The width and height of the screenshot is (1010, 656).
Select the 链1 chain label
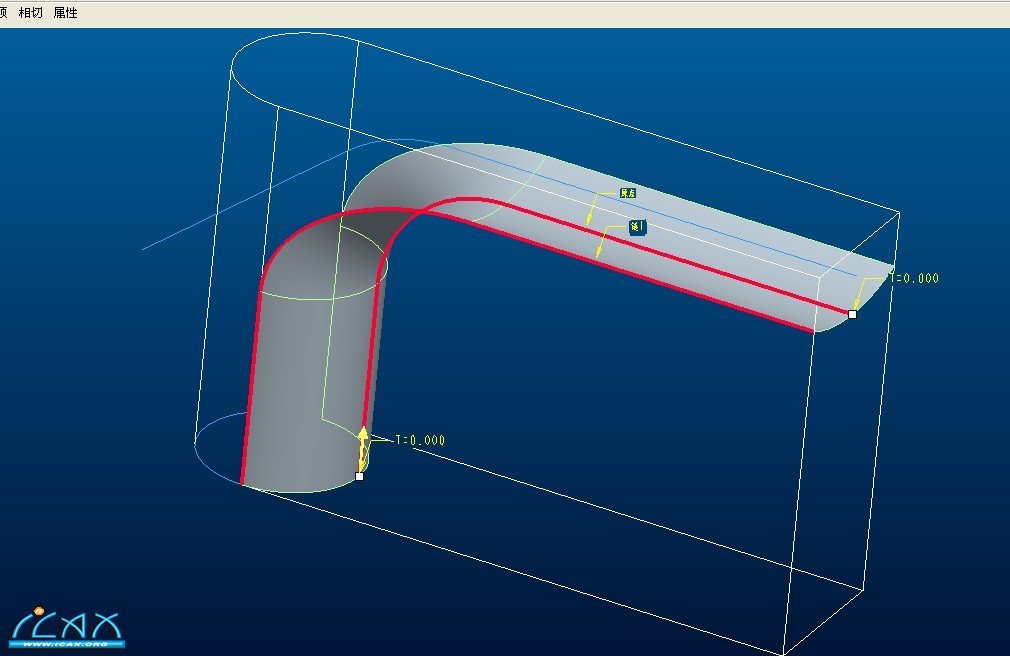pos(637,227)
